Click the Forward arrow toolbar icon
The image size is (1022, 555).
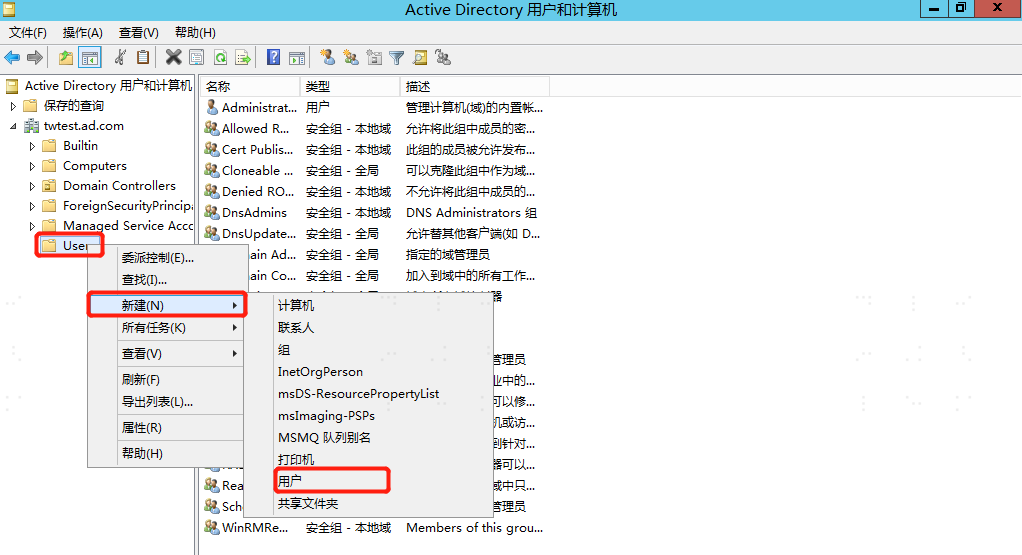(35, 58)
